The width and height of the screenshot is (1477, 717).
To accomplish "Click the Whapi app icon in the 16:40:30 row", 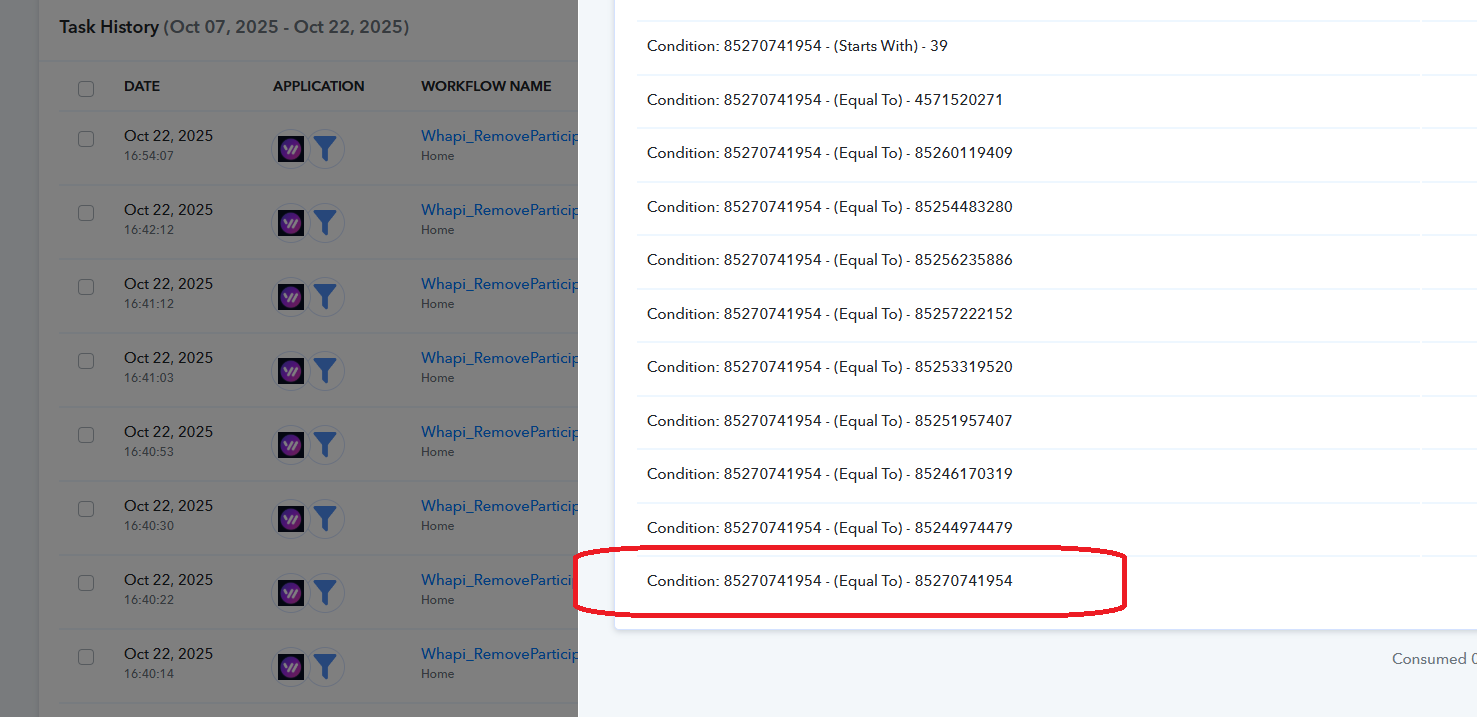I will [291, 519].
